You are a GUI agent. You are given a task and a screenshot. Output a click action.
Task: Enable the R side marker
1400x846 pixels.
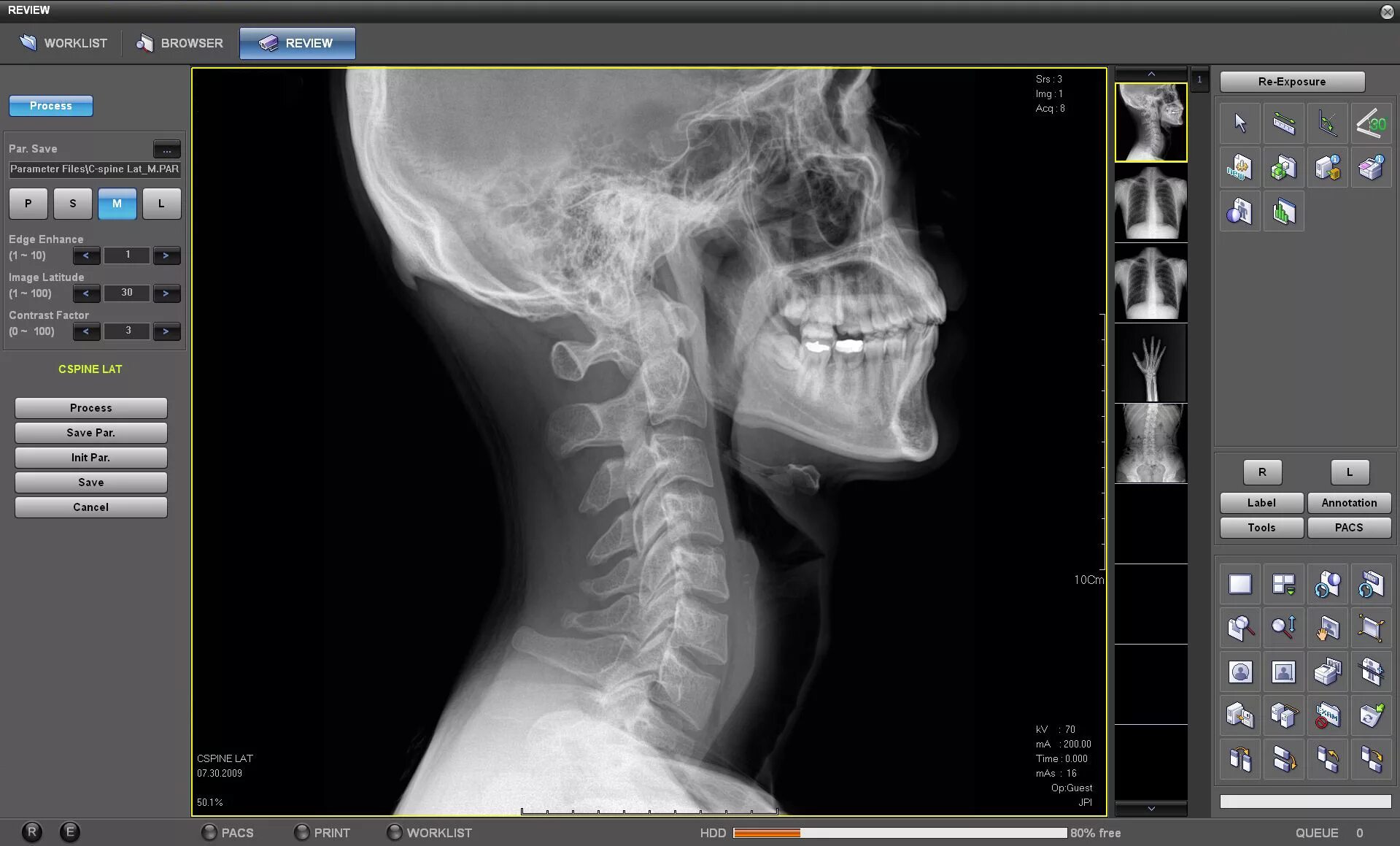pos(1262,472)
